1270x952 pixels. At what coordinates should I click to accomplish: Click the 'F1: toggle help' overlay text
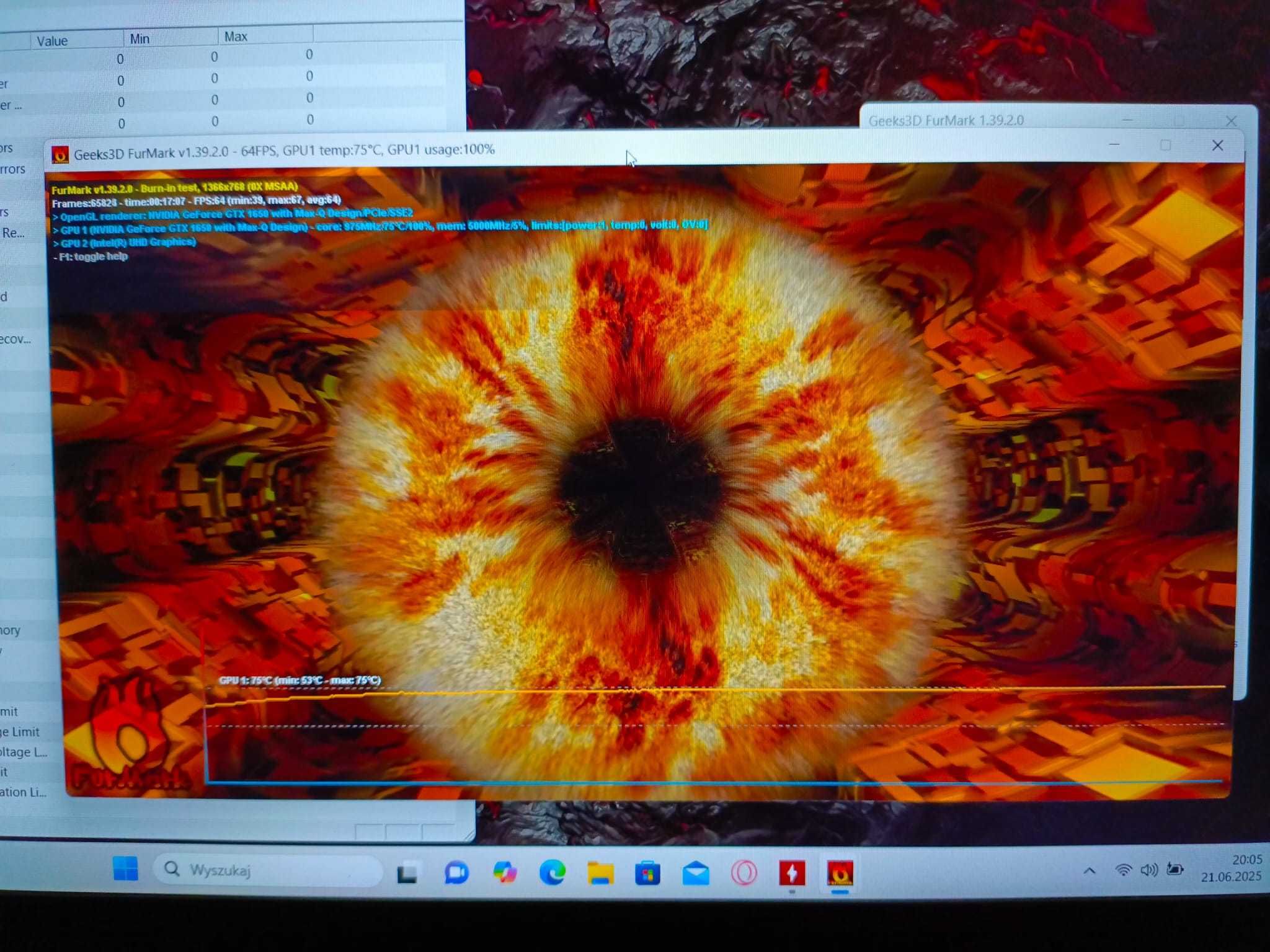(91, 257)
